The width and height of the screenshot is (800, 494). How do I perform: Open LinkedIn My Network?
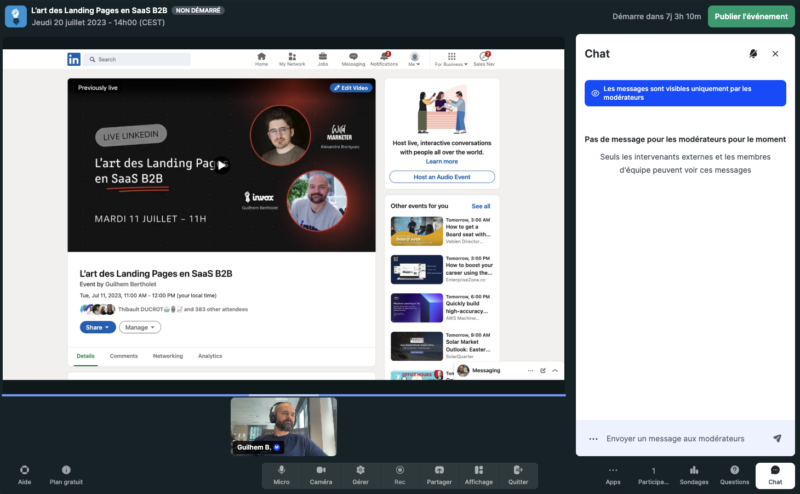pyautogui.click(x=292, y=59)
